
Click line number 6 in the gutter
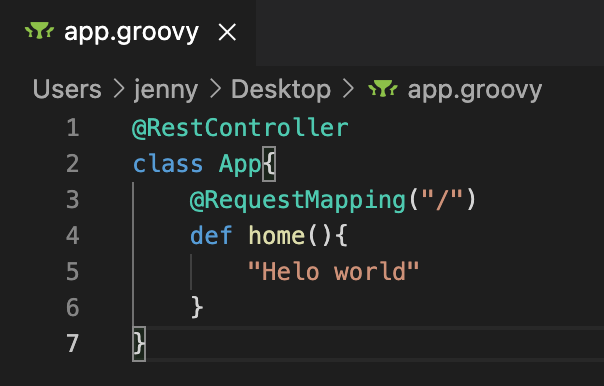73,307
